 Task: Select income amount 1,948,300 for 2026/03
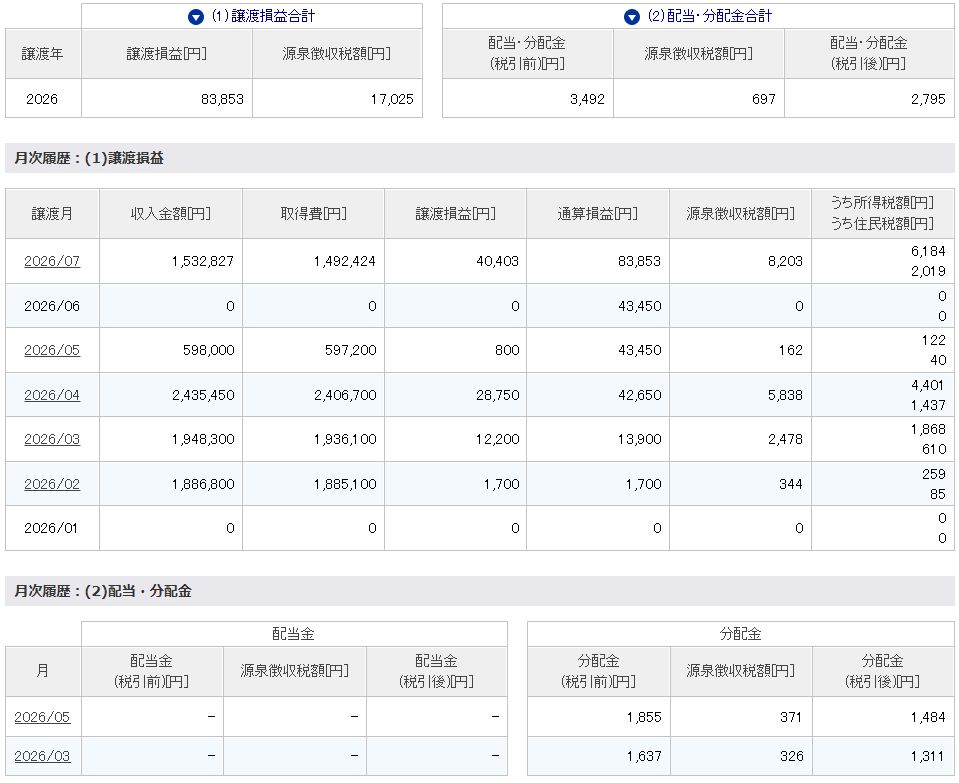pos(202,439)
